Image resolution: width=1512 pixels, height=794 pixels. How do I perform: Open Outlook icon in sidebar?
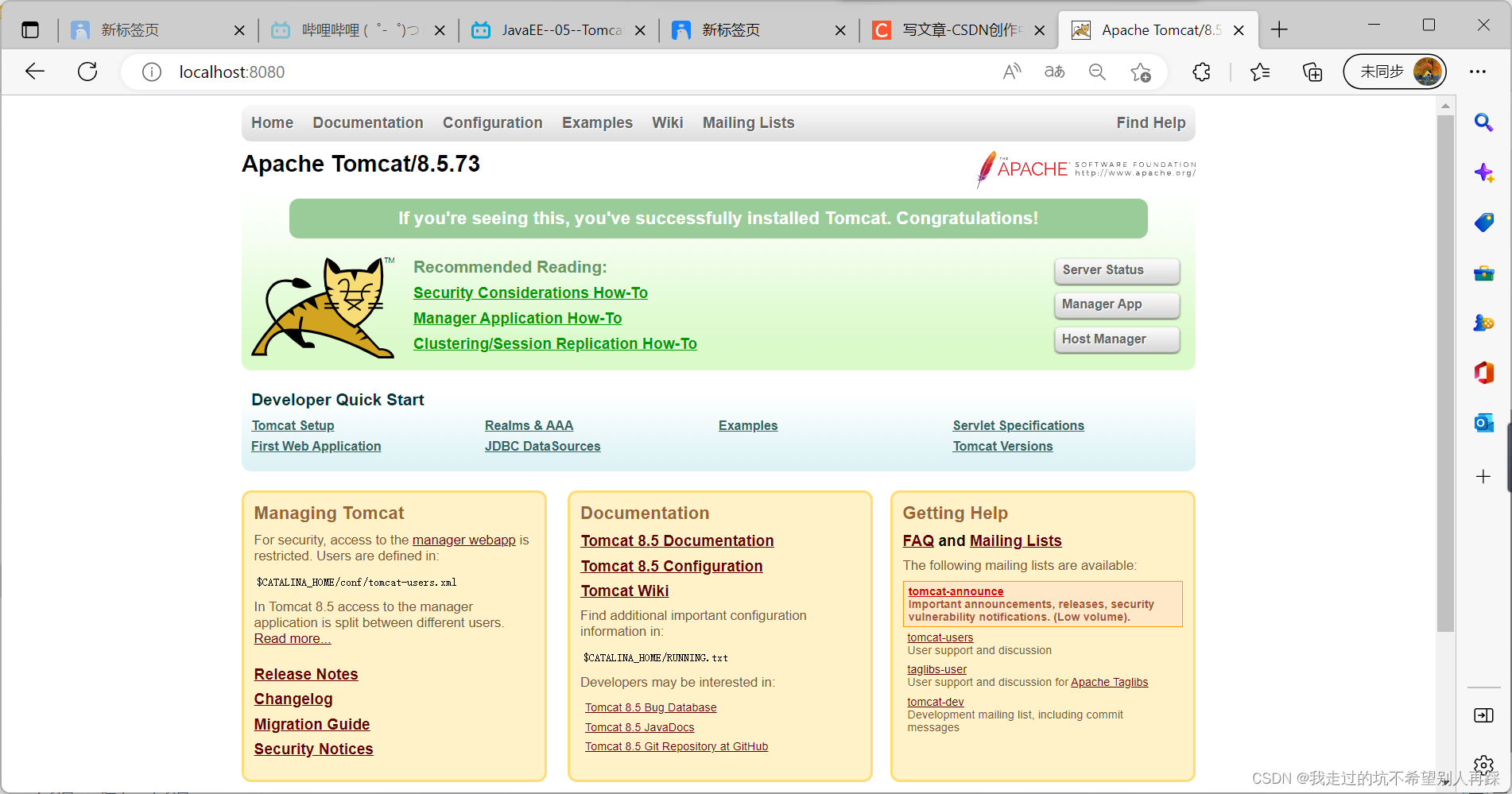coord(1483,423)
